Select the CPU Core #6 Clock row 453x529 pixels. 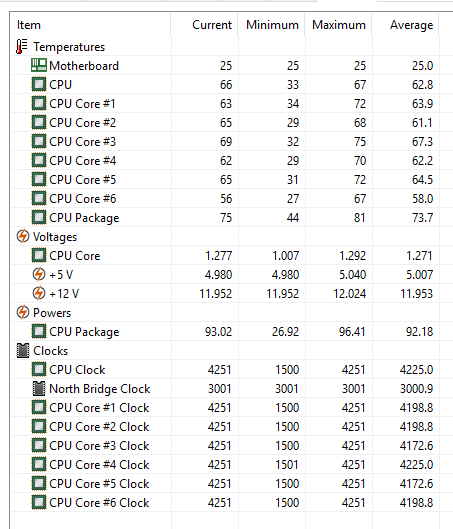(225, 502)
